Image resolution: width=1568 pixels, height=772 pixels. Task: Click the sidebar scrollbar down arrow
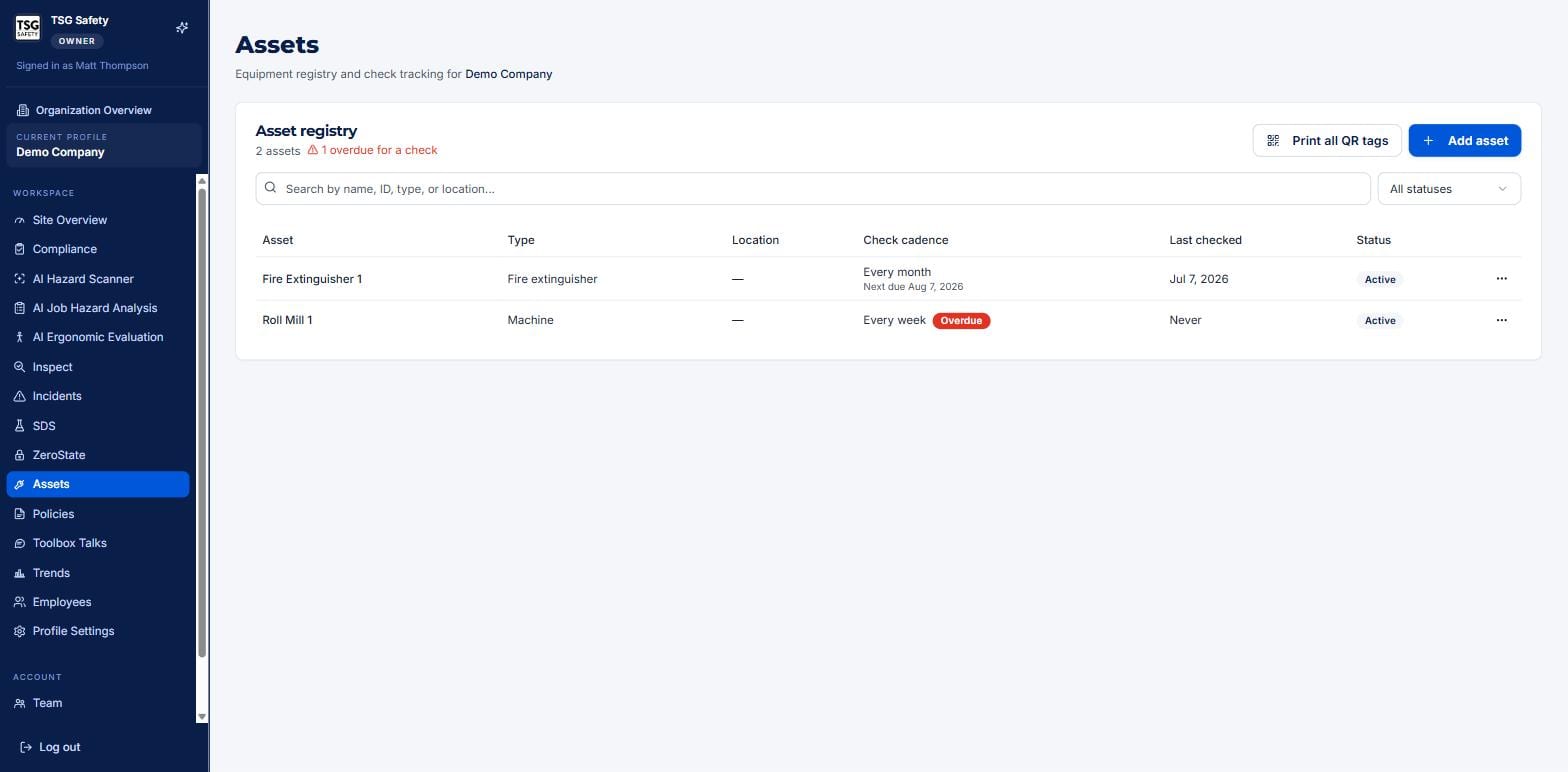pyautogui.click(x=202, y=717)
